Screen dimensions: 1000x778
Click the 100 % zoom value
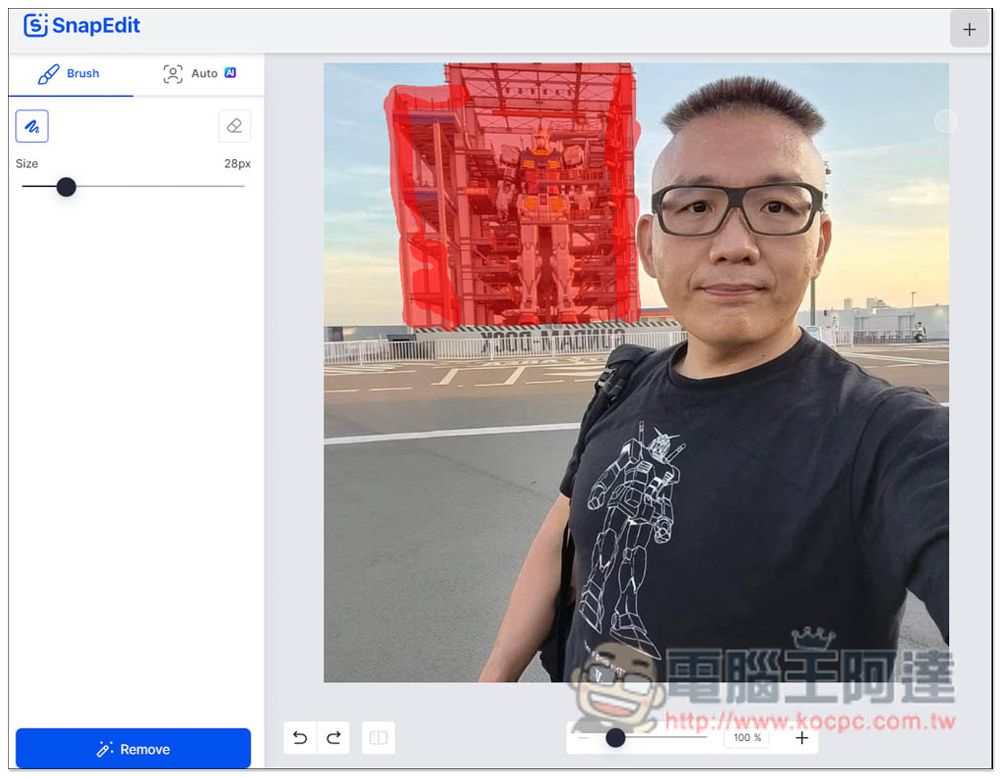point(747,738)
